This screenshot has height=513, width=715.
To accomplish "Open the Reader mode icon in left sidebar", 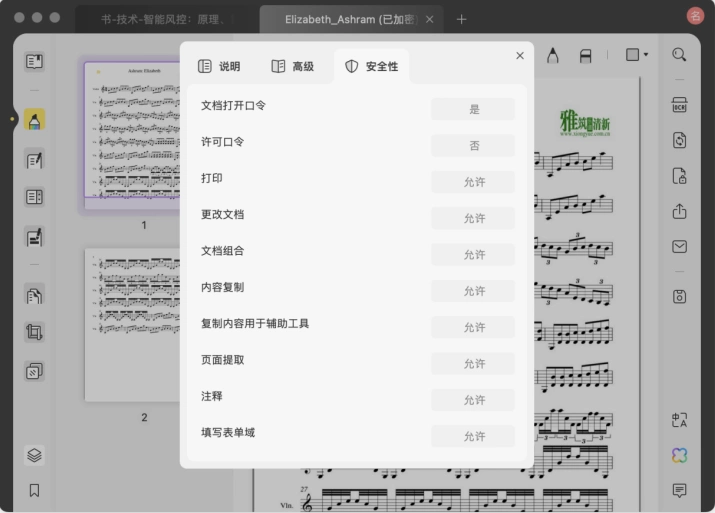I will tap(34, 61).
